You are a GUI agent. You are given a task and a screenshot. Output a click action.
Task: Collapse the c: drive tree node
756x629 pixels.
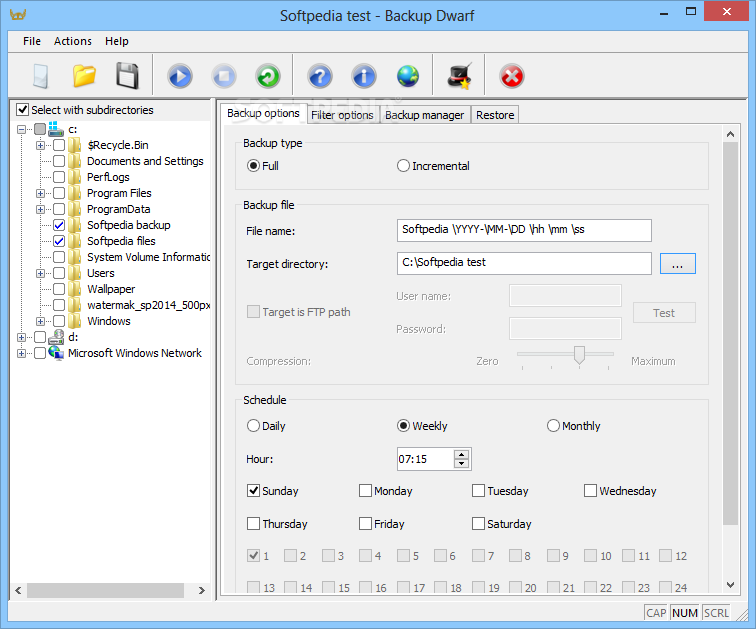pyautogui.click(x=21, y=129)
